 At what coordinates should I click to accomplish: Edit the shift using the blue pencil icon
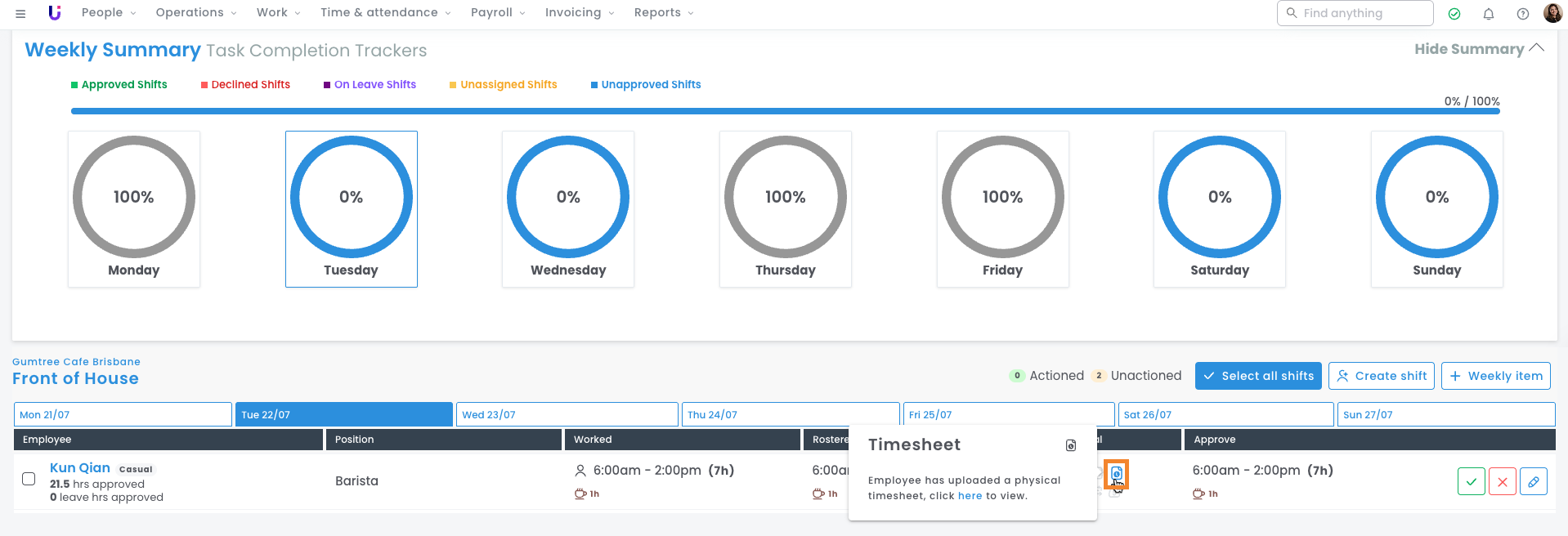pyautogui.click(x=1533, y=481)
